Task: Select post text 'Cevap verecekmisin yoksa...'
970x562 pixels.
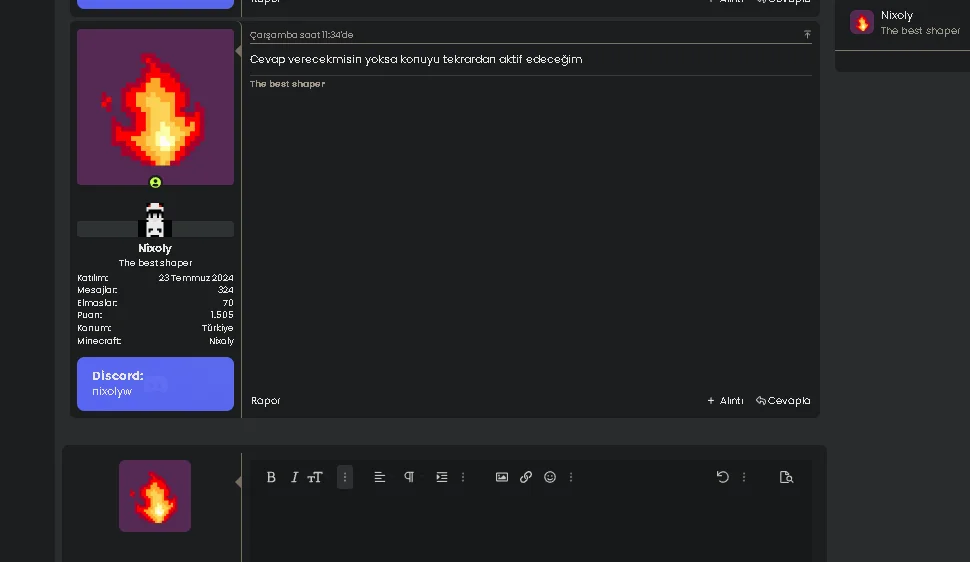Action: click(416, 59)
